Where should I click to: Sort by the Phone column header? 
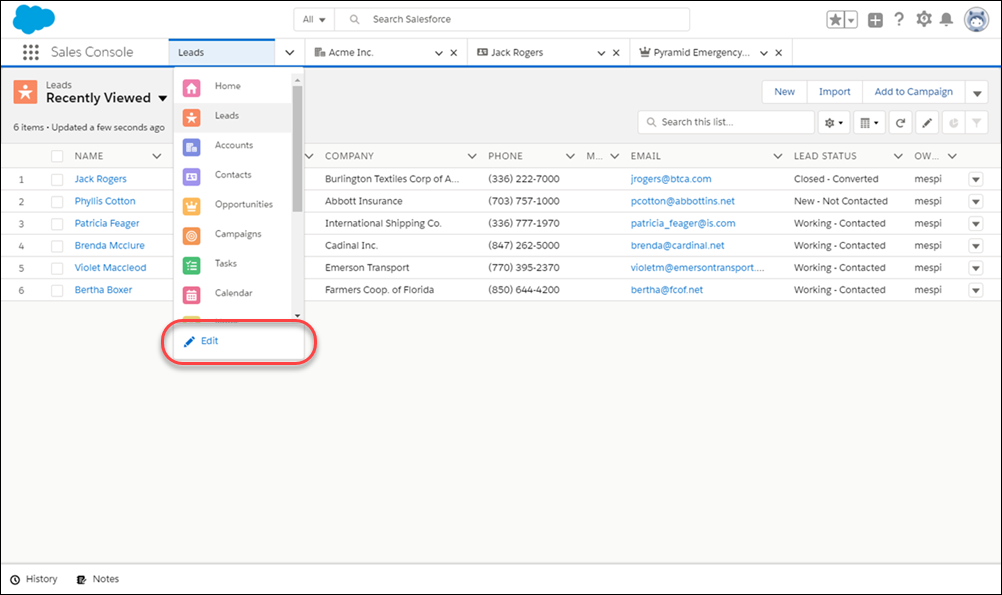pos(505,156)
